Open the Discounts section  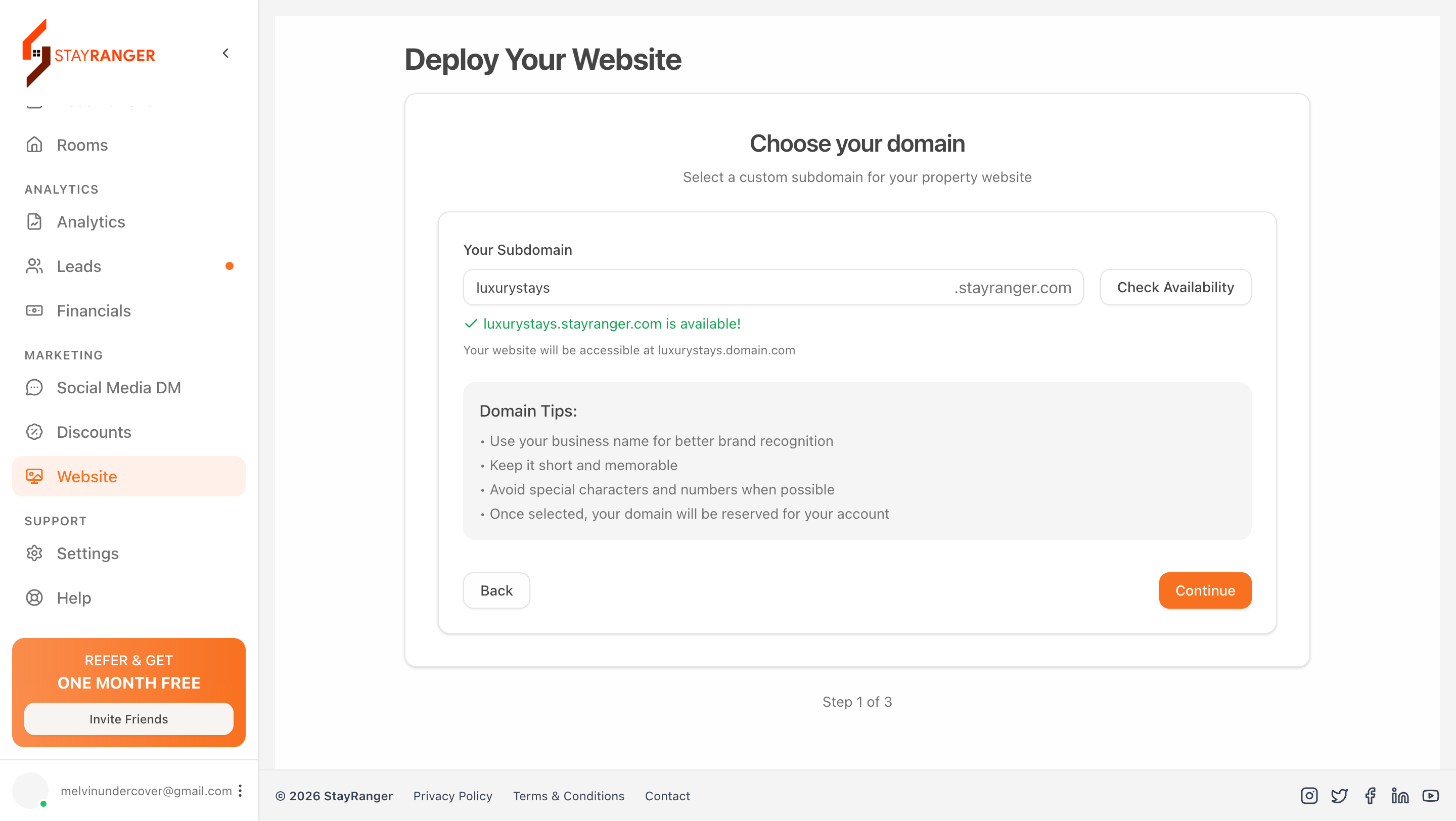click(94, 432)
